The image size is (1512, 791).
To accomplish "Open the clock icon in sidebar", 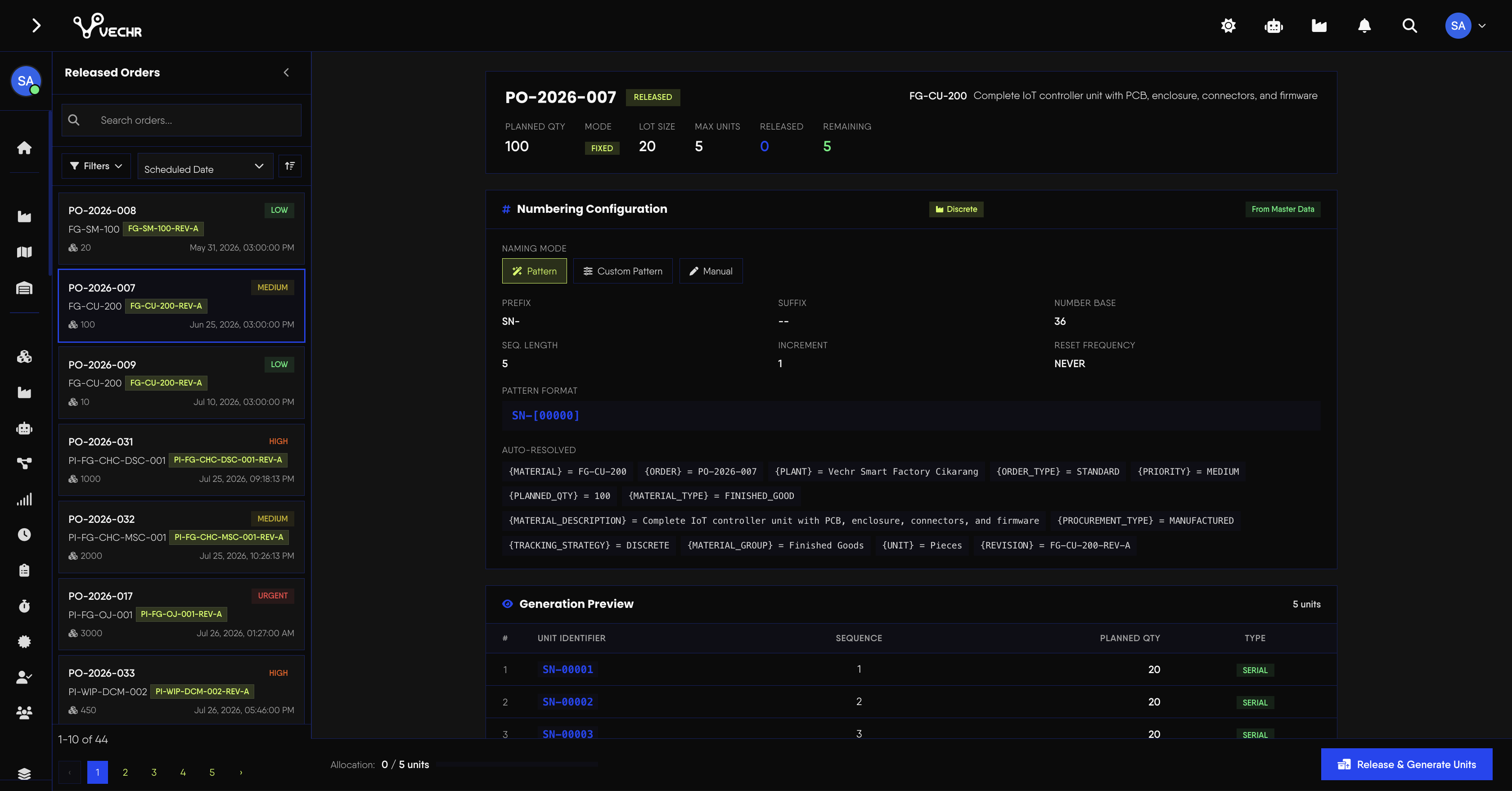I will tap(24, 535).
